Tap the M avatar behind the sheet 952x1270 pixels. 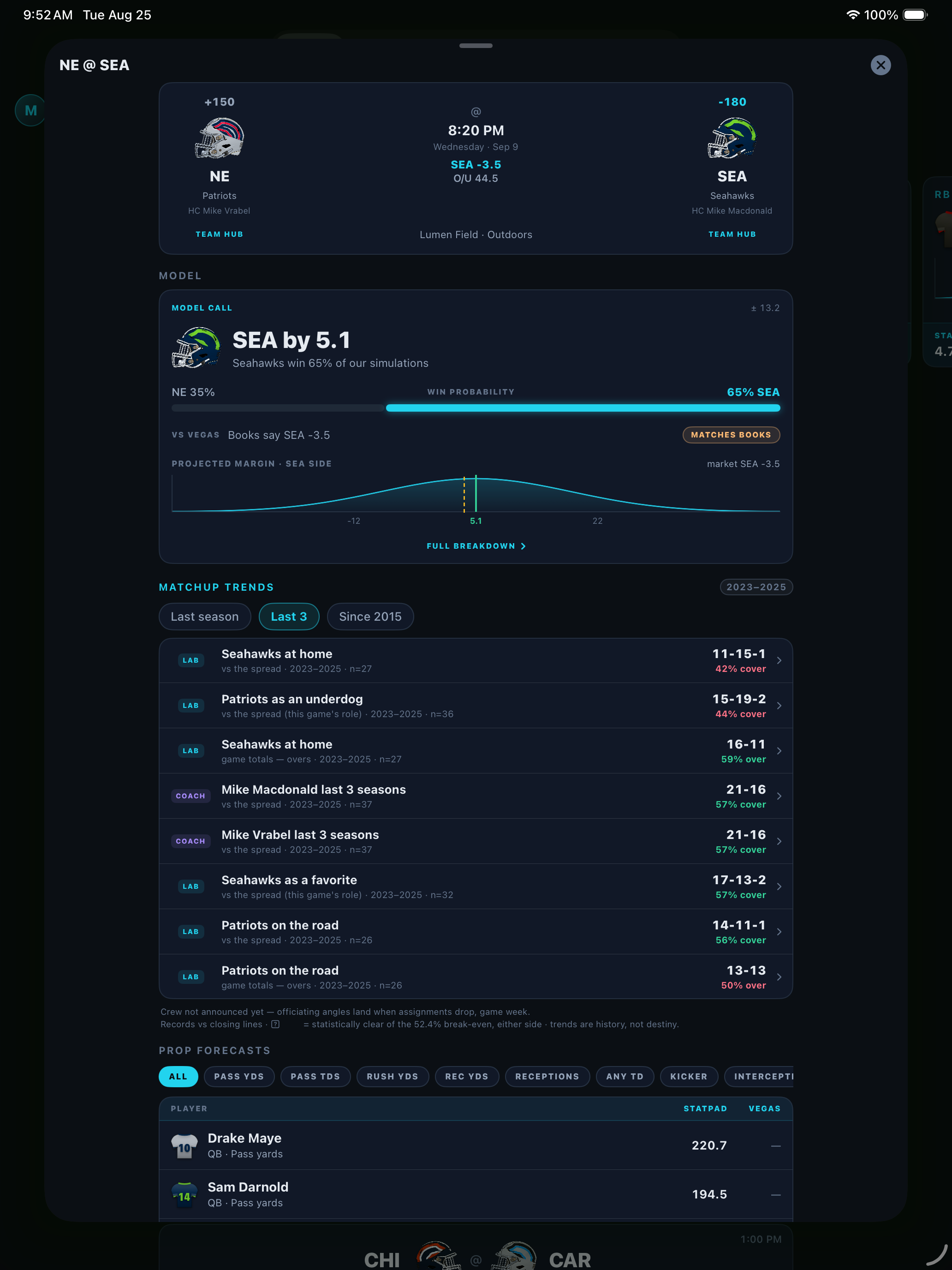30,110
